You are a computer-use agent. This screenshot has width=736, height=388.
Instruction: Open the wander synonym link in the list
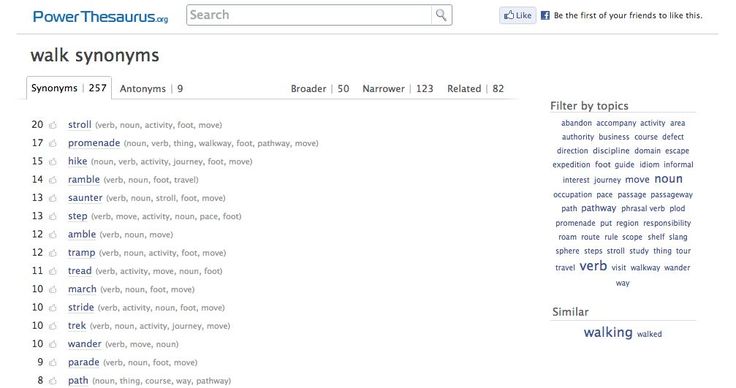[84, 344]
